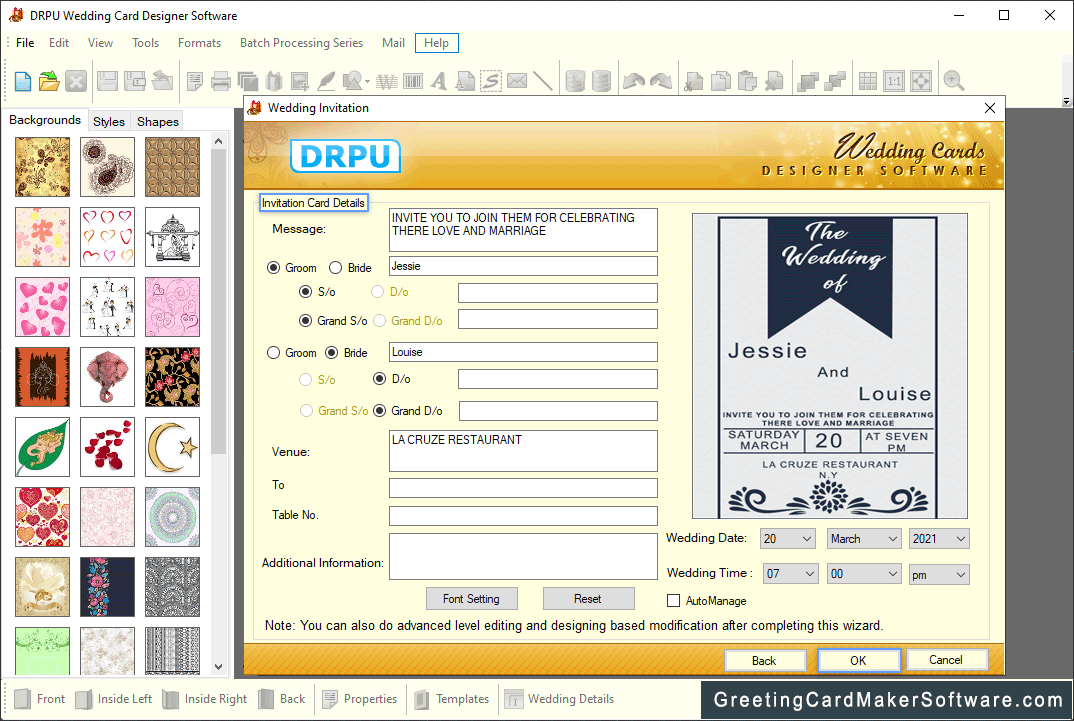The image size is (1074, 721).
Task: Open the Batch Processing Series menu
Action: point(301,42)
